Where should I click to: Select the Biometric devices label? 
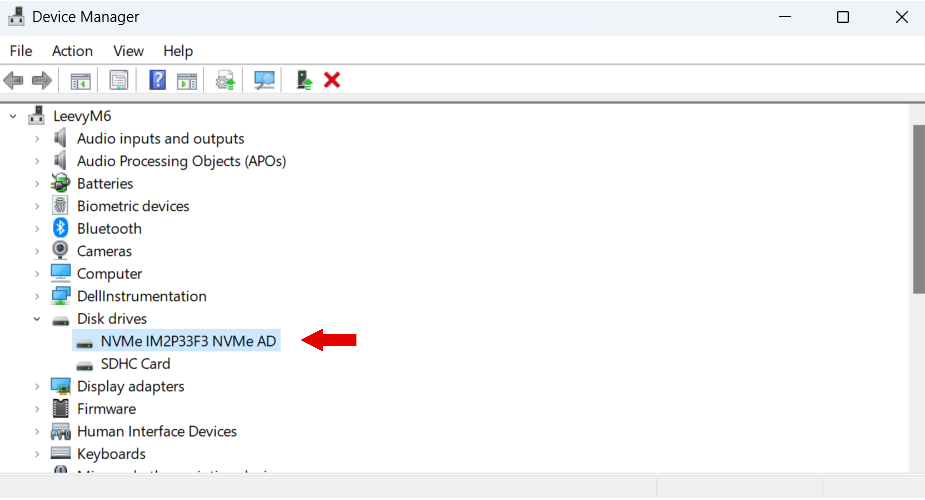[133, 206]
